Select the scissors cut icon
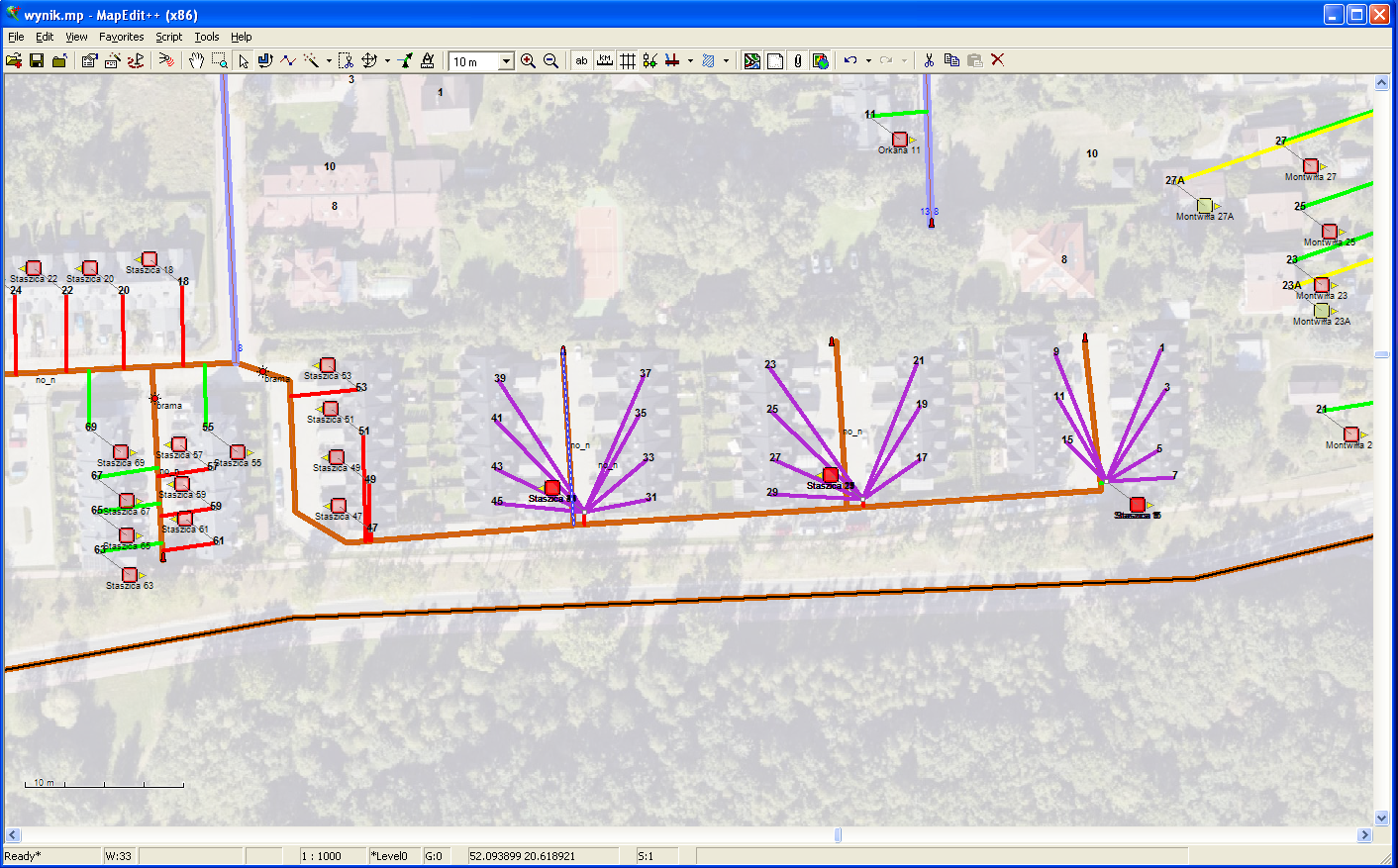Image resolution: width=1398 pixels, height=868 pixels. coord(929,60)
